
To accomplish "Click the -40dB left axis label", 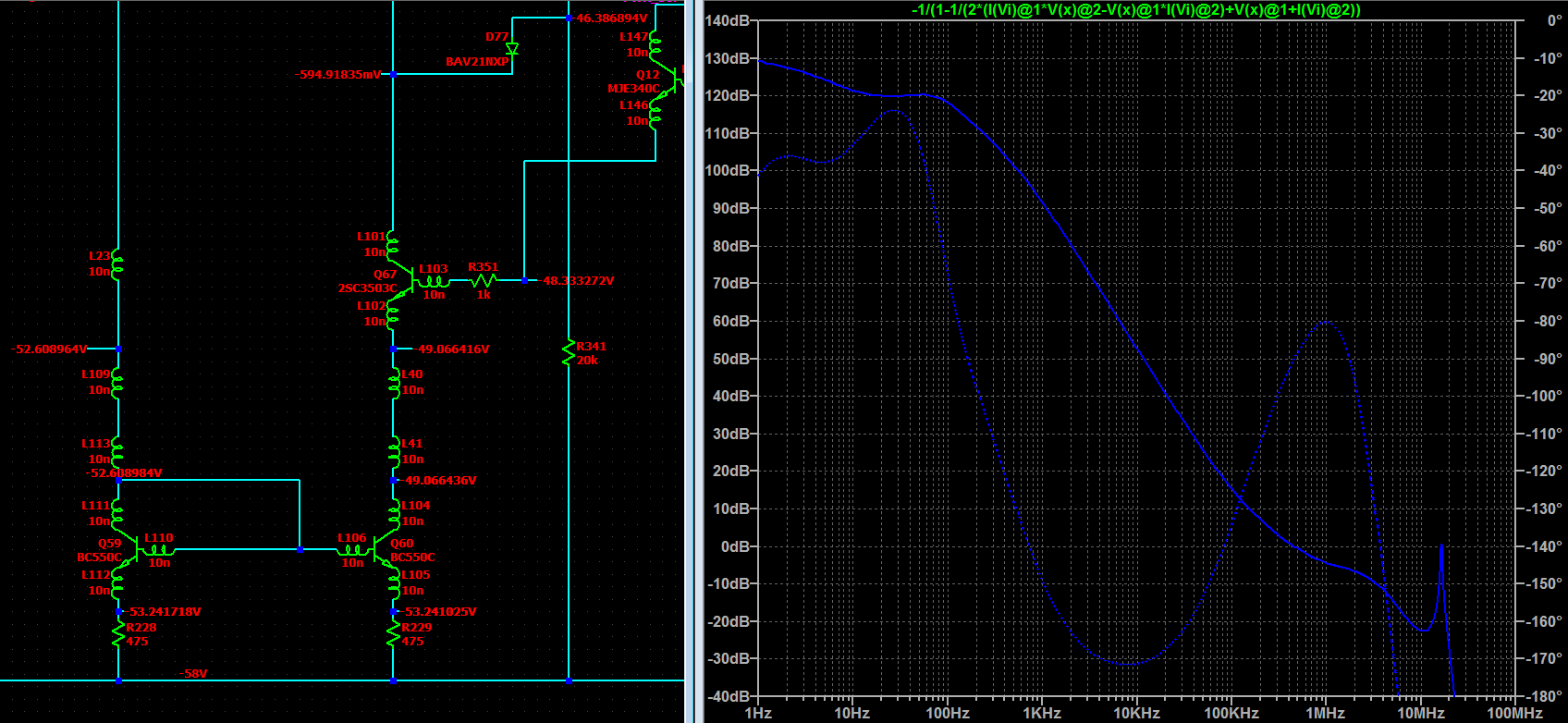I will click(729, 696).
